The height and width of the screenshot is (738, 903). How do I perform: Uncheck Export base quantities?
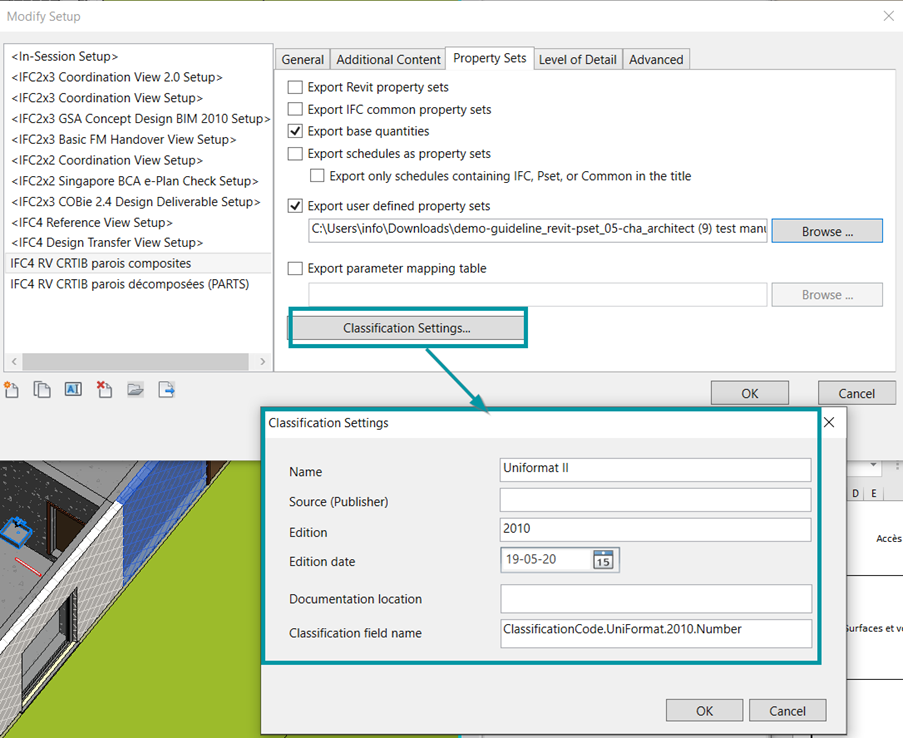pos(295,131)
